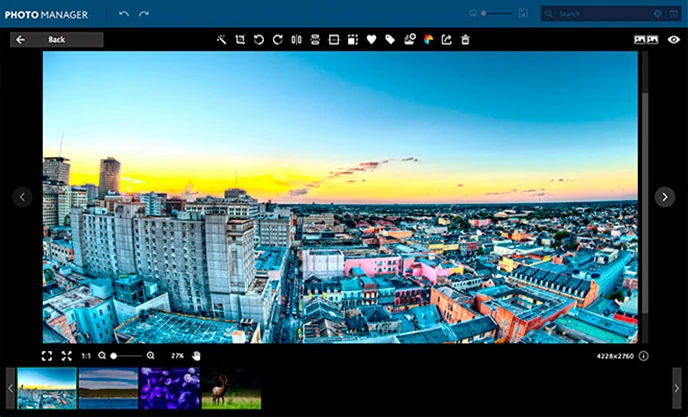Click small thumbnail size icon in header

click(x=473, y=14)
